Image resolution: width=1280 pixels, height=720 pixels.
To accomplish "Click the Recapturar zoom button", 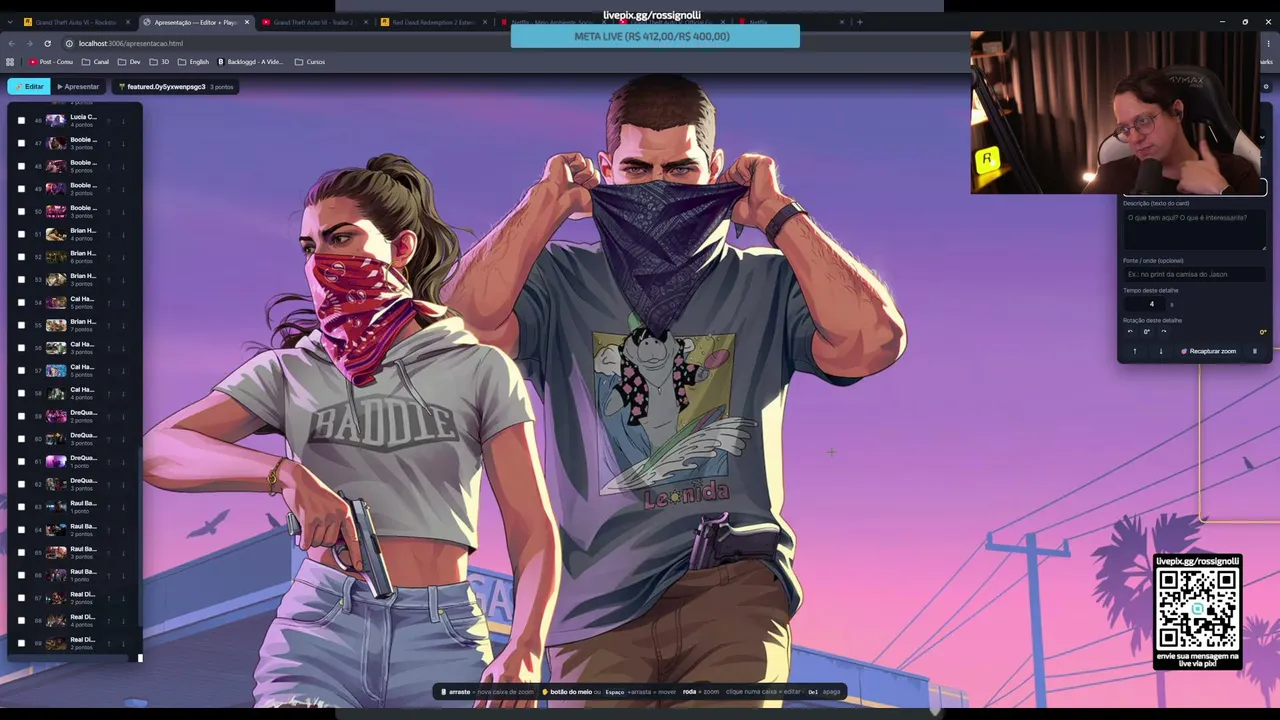I will (x=1209, y=351).
